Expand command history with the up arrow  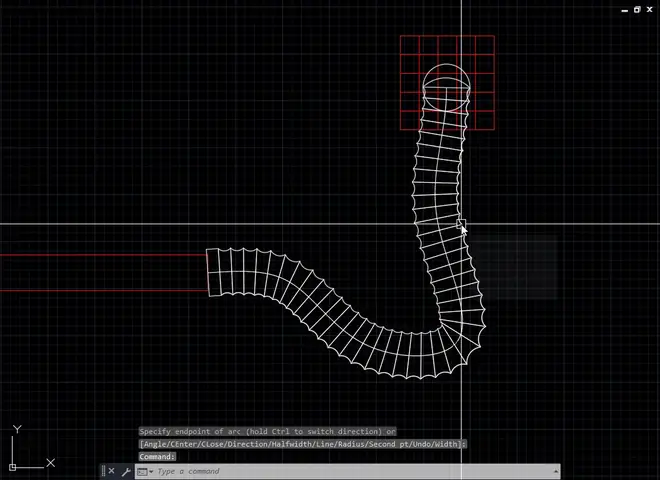click(x=556, y=472)
